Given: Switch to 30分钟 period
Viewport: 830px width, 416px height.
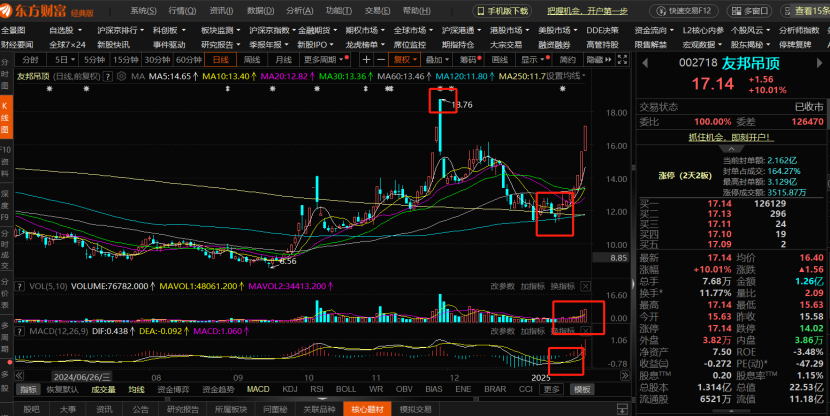Looking at the screenshot, I should (157, 60).
